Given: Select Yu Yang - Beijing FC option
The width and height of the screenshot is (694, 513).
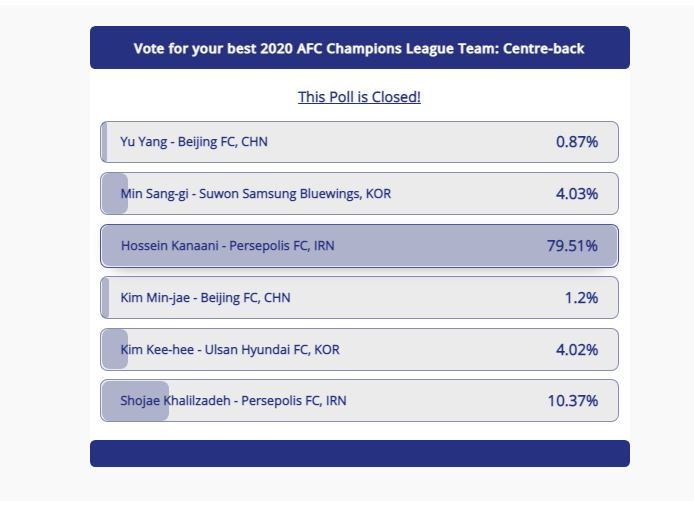Looking at the screenshot, I should pos(194,142).
